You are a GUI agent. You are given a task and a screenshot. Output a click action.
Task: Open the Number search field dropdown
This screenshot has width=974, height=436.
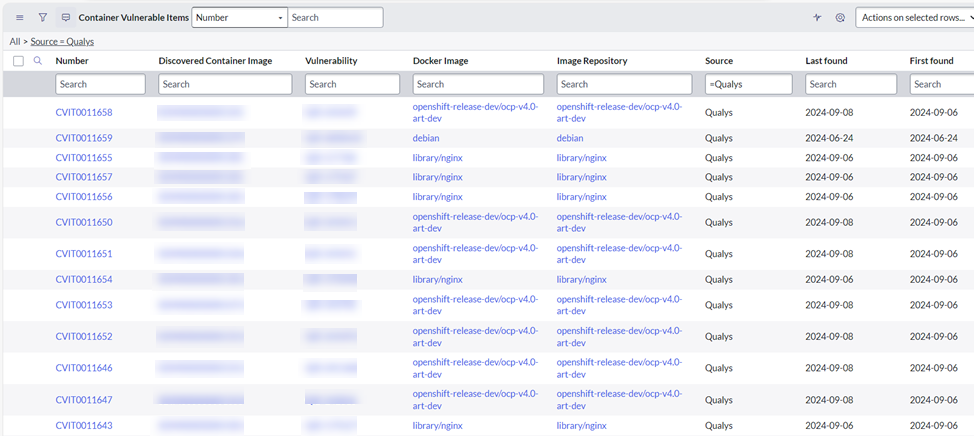pyautogui.click(x=239, y=18)
